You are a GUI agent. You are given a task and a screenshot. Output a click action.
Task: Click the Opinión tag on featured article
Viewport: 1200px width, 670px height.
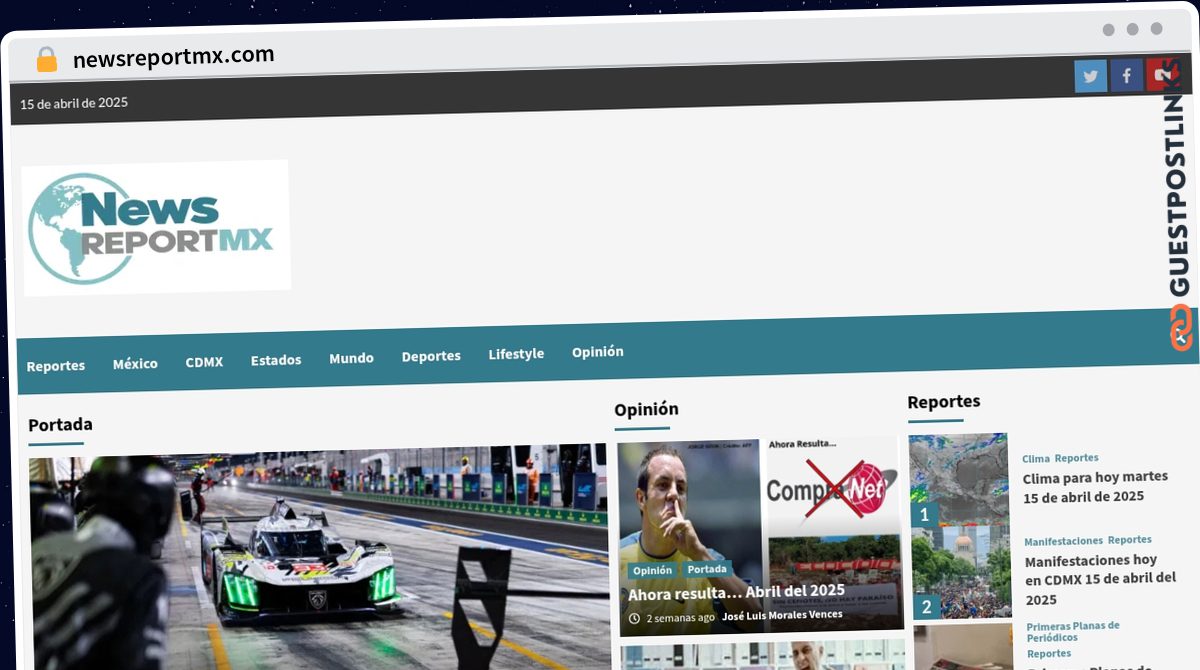pyautogui.click(x=652, y=571)
